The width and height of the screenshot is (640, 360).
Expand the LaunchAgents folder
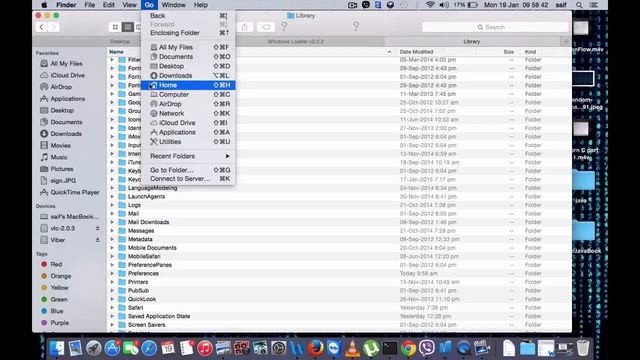112,196
